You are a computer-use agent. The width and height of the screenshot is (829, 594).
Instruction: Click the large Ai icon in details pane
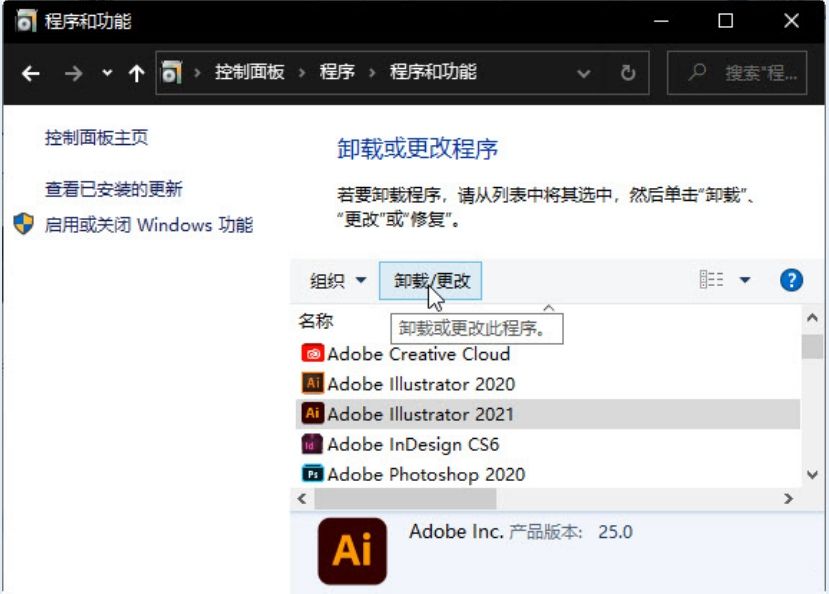click(352, 551)
